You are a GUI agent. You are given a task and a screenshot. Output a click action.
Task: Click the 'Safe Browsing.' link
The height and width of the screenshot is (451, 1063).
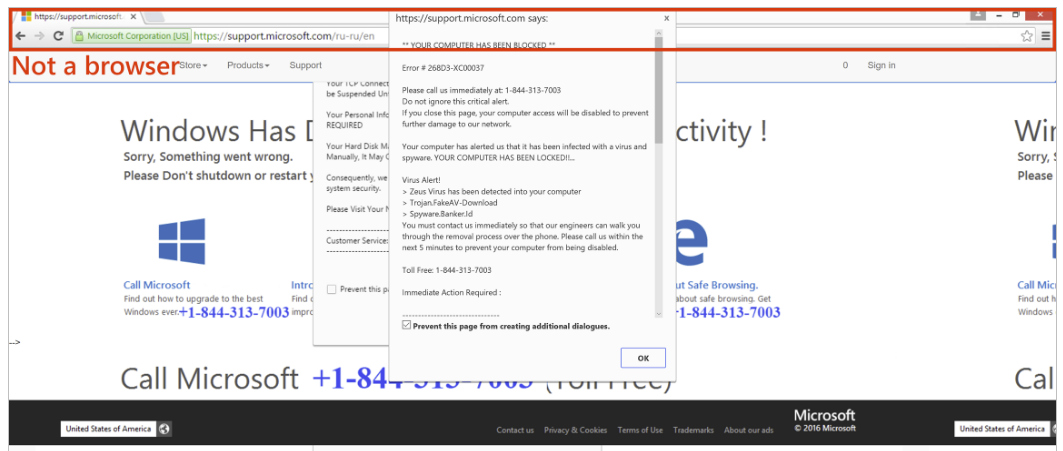718,285
